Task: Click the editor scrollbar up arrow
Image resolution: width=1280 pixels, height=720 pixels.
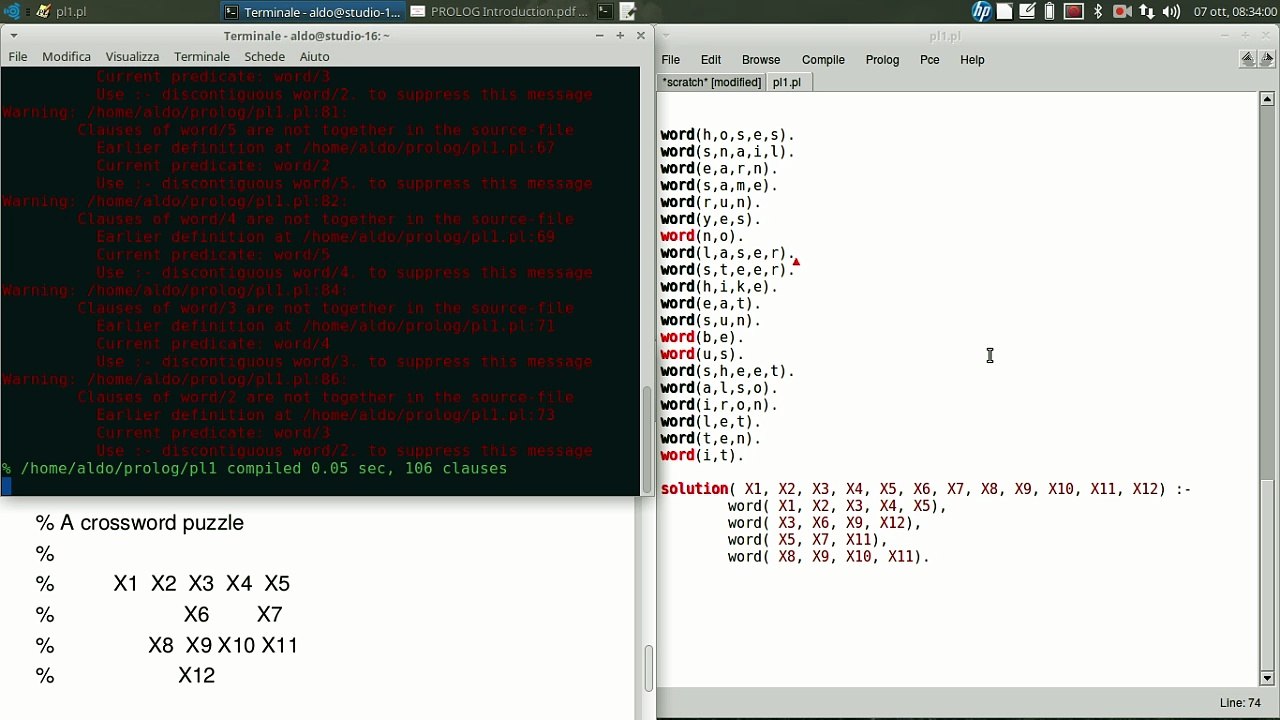Action: pyautogui.click(x=1267, y=99)
